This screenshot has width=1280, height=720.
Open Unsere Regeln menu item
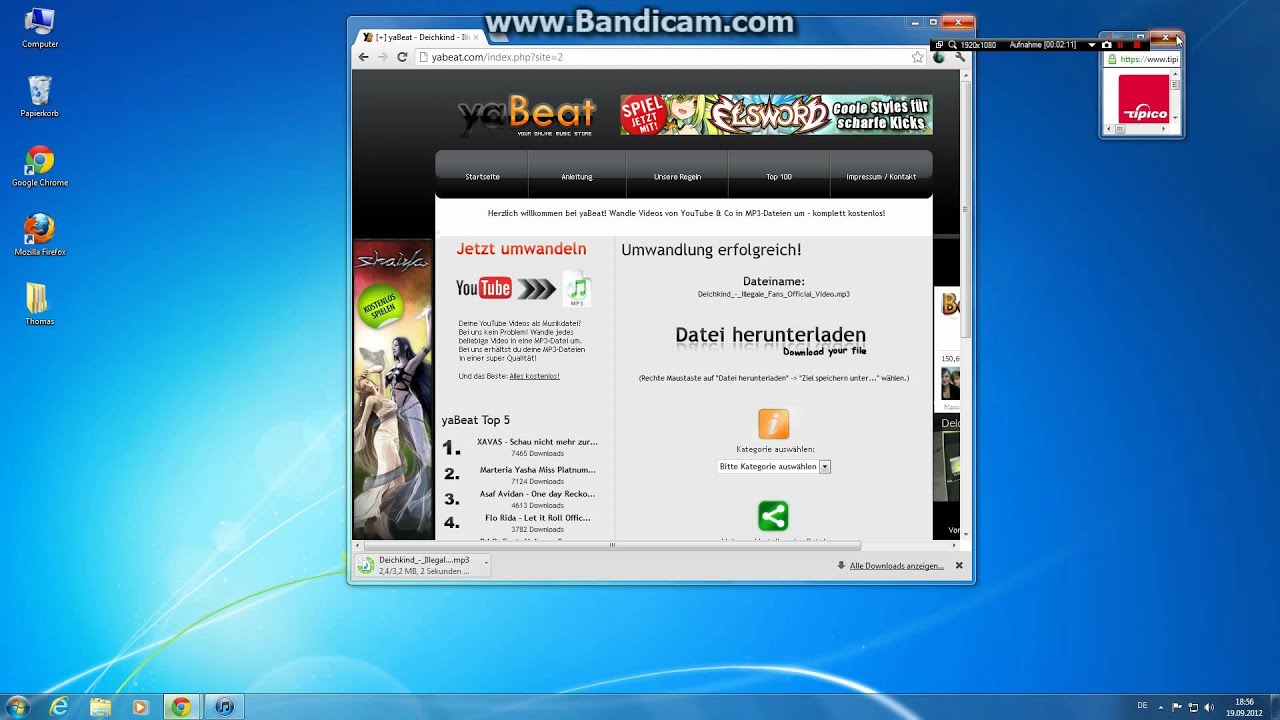click(677, 177)
